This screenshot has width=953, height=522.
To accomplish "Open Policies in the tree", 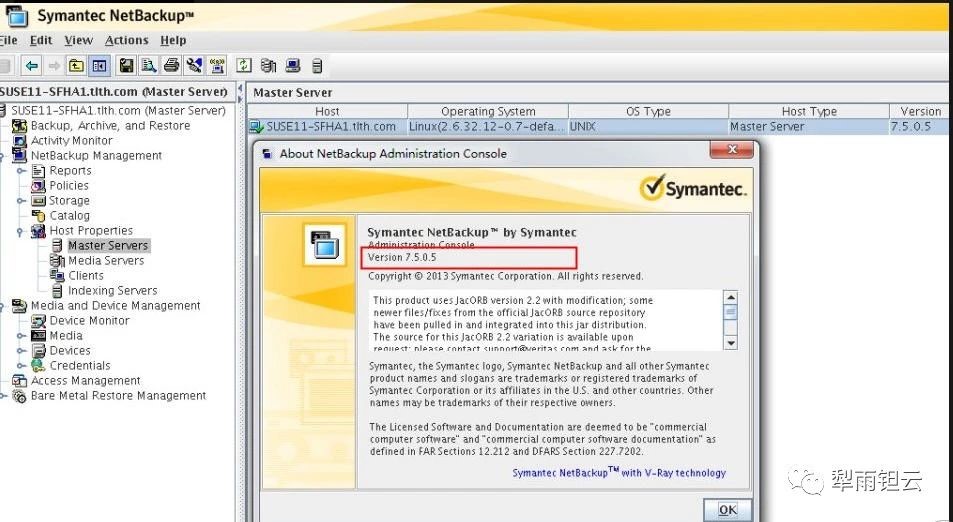I will pos(69,185).
